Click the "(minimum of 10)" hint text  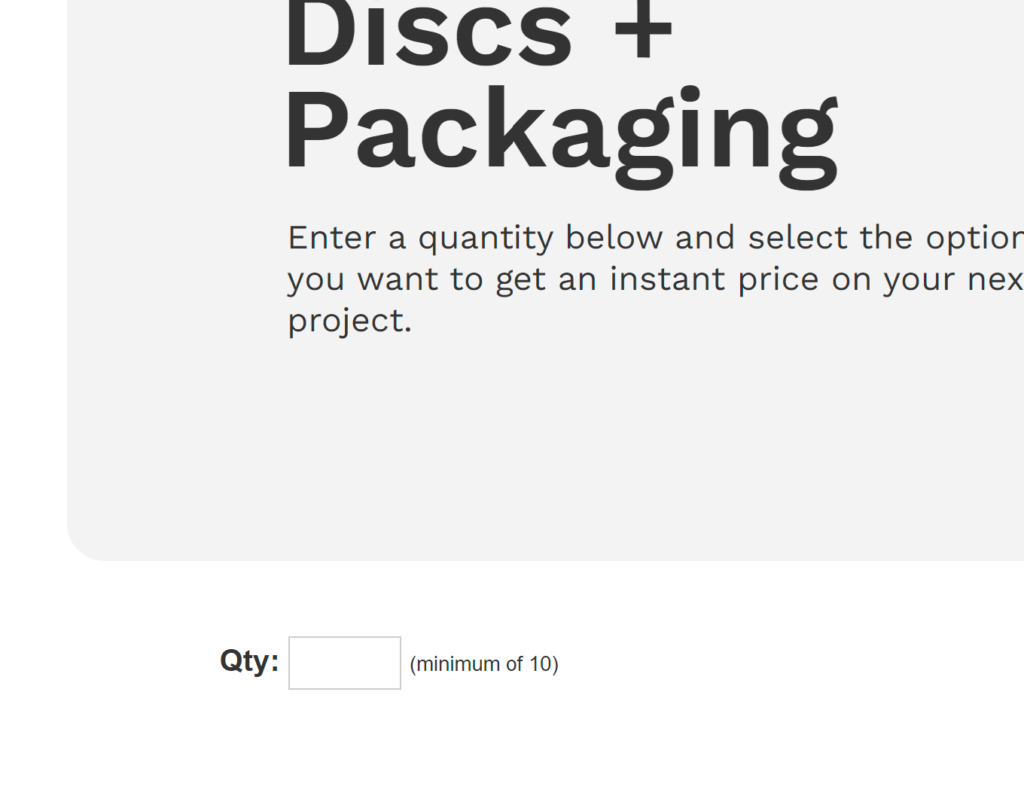pos(484,664)
